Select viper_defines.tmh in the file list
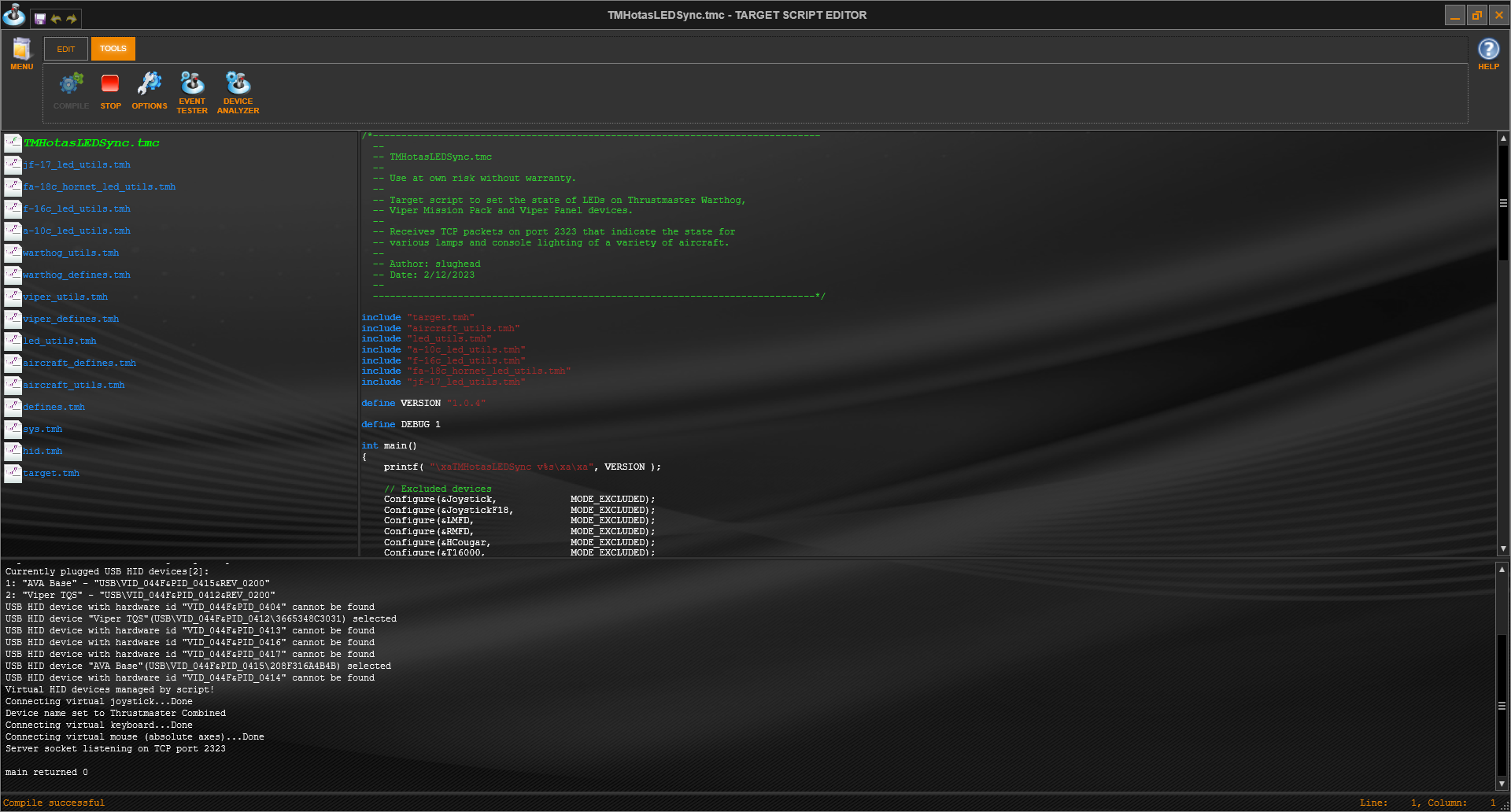1511x812 pixels. click(x=71, y=319)
